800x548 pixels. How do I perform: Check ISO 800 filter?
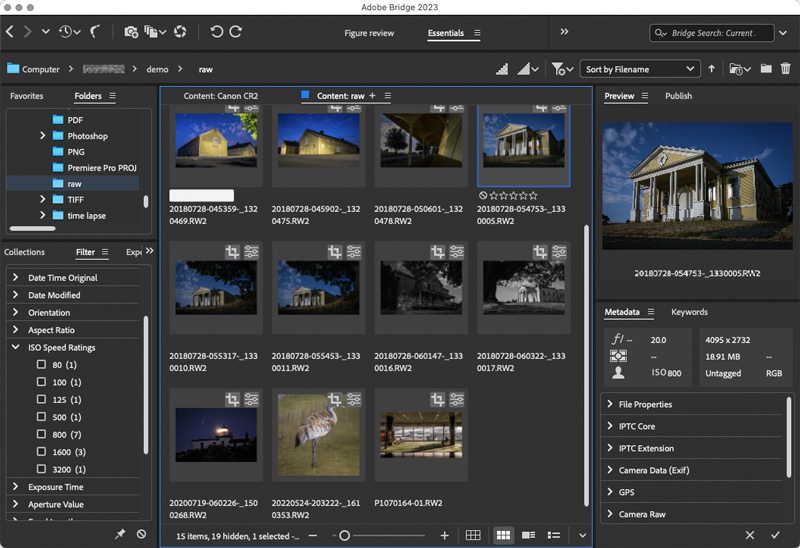pyautogui.click(x=41, y=434)
